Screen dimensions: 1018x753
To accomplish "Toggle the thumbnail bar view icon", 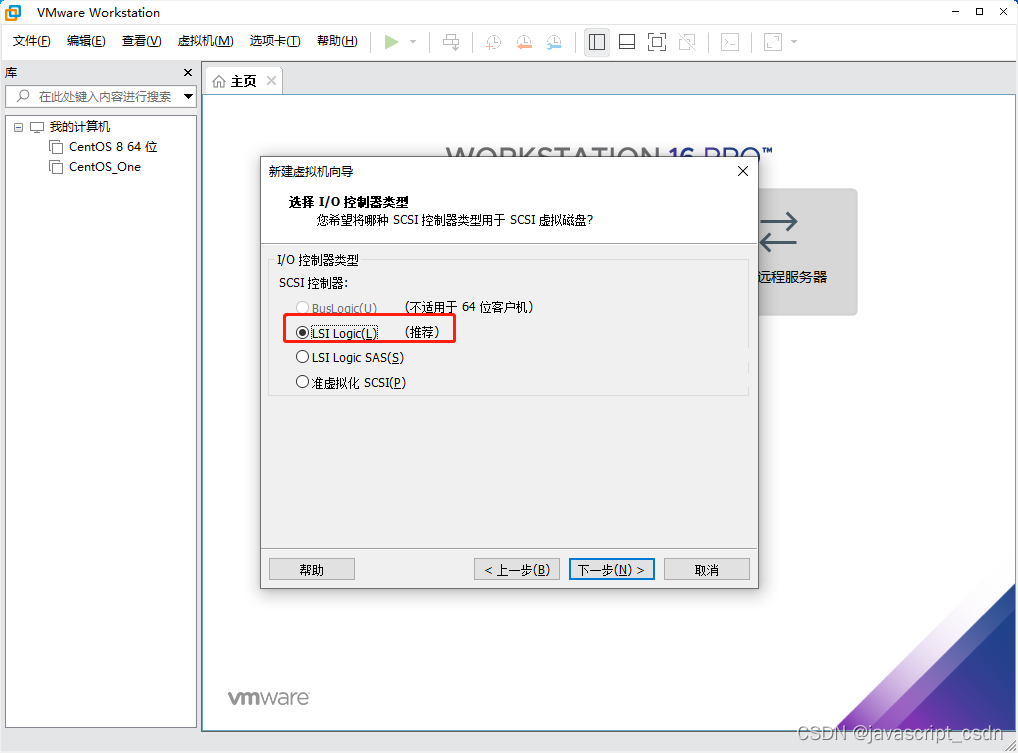I will (627, 42).
